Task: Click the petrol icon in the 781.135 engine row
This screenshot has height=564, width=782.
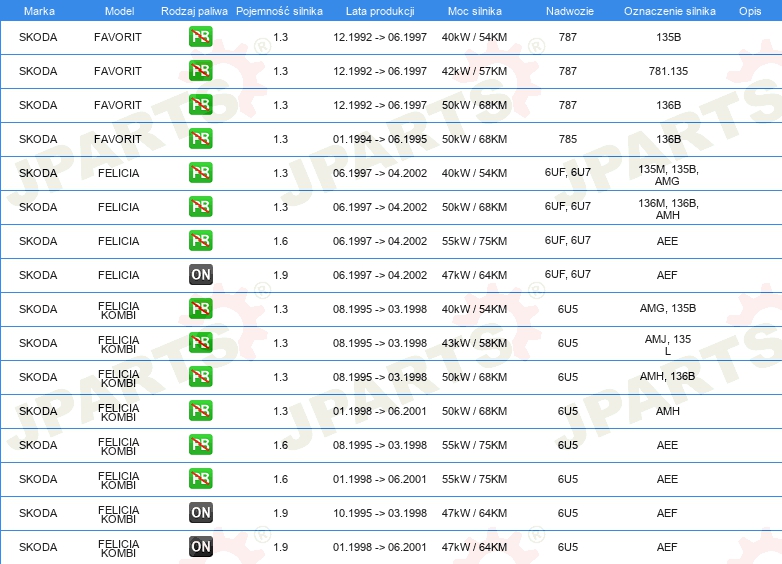Action: click(x=200, y=71)
